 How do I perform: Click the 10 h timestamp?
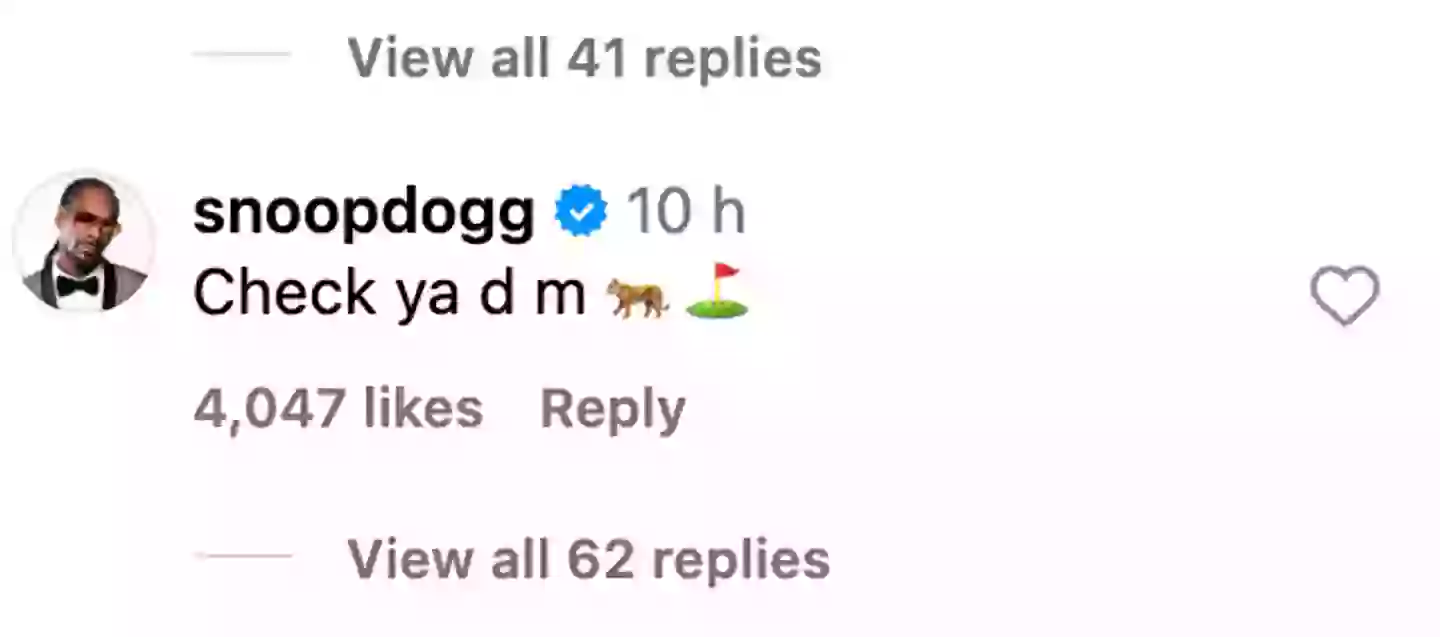pos(686,210)
